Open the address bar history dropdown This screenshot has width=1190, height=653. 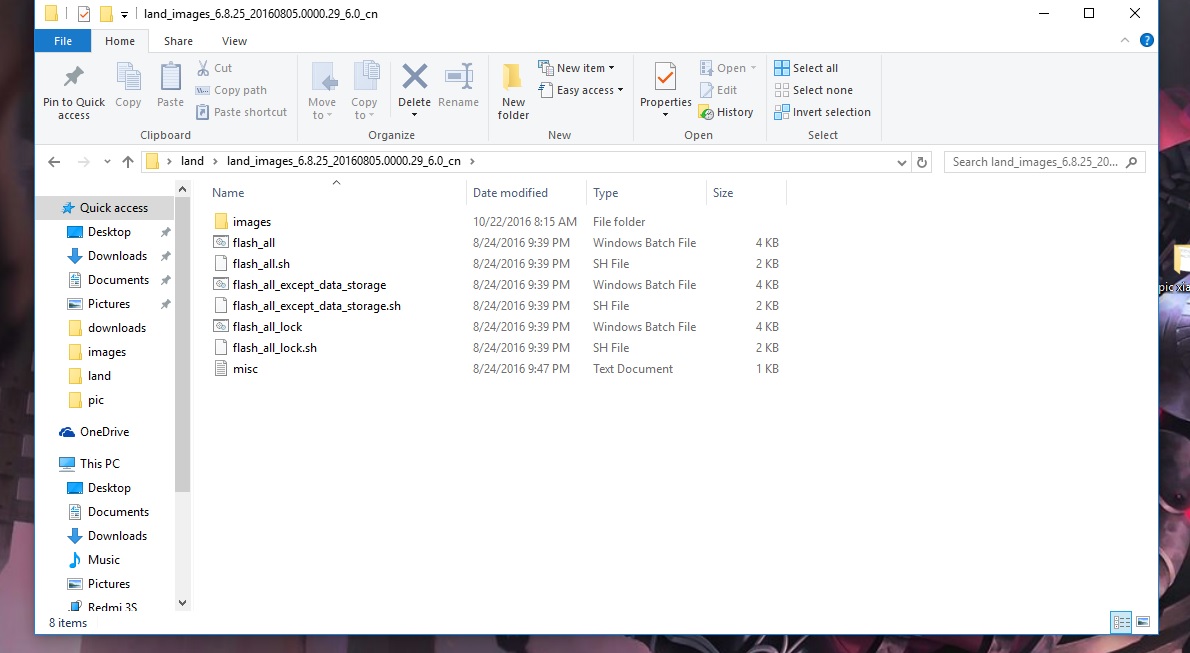point(902,162)
